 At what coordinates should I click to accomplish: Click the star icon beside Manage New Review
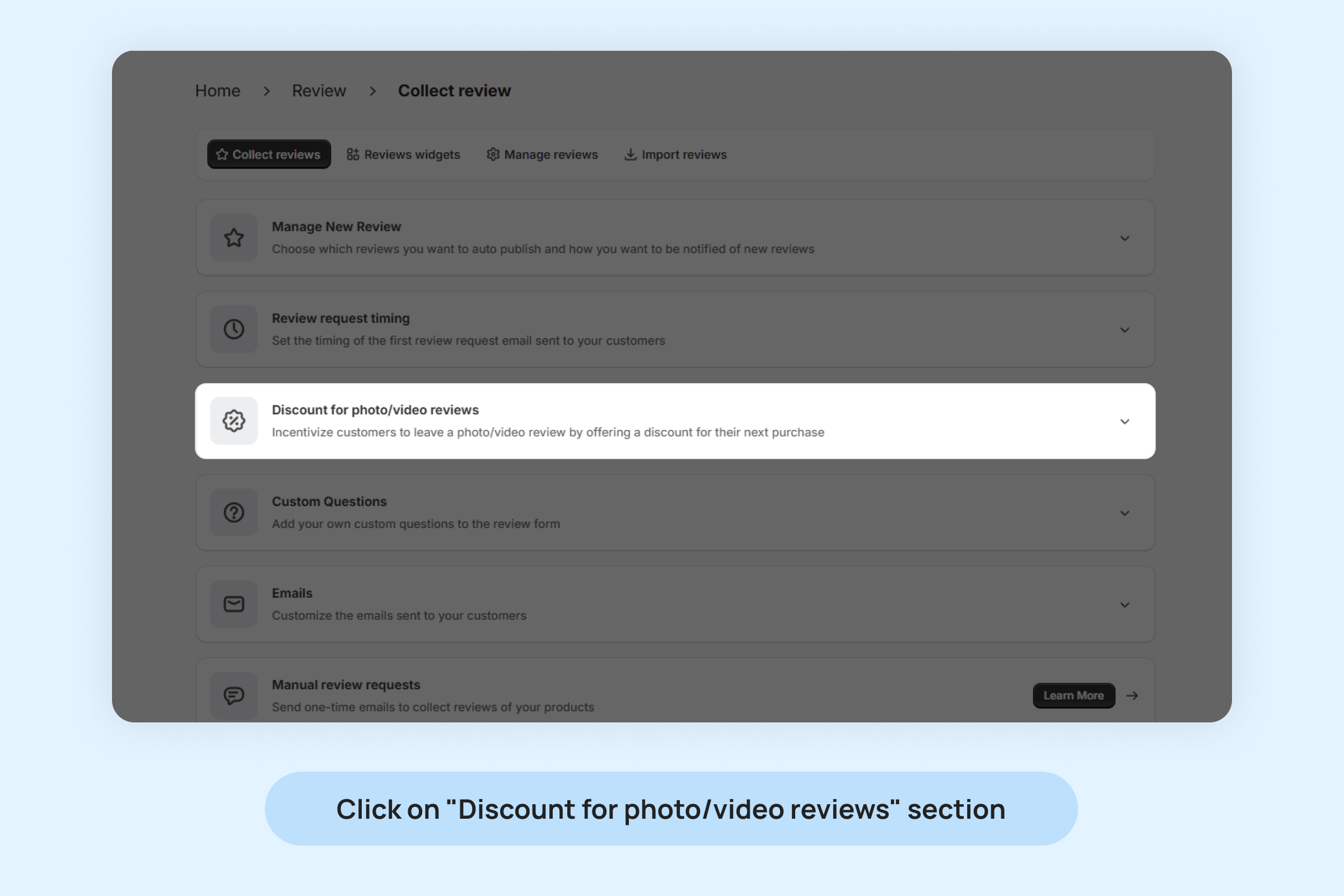point(234,237)
